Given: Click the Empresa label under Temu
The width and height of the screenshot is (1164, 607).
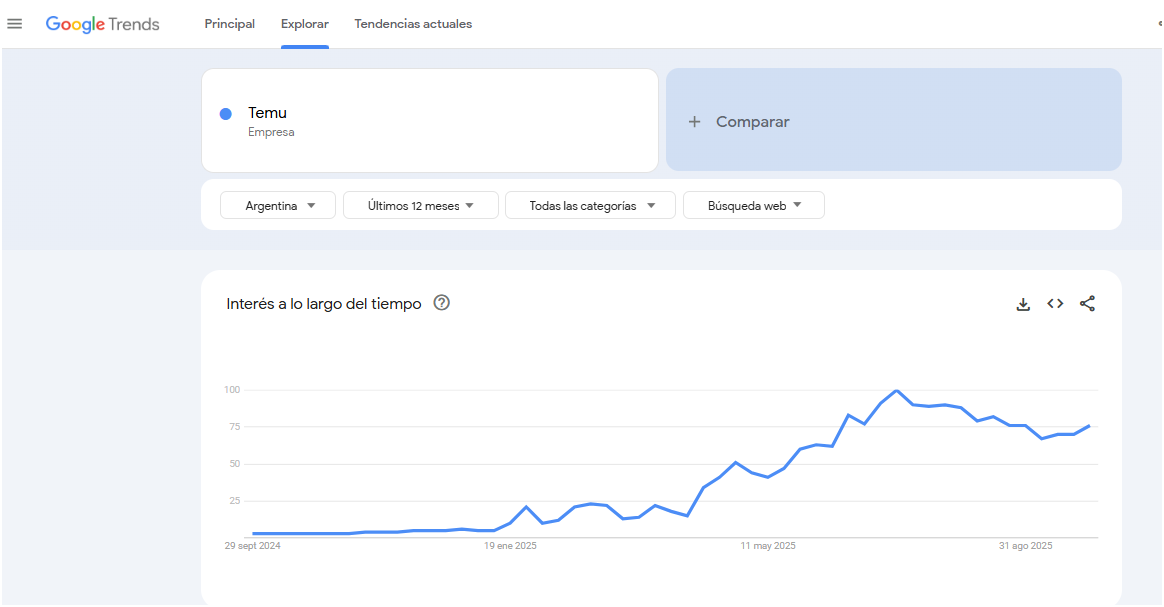Looking at the screenshot, I should coord(271,132).
